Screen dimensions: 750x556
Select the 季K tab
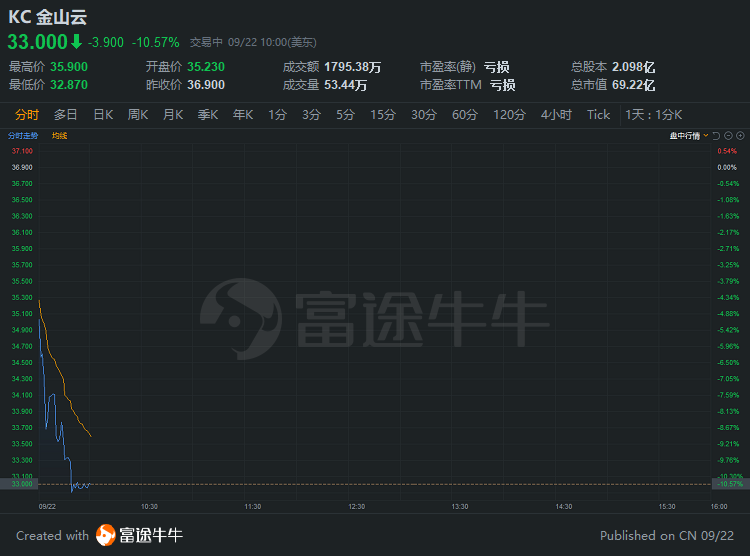tap(208, 115)
